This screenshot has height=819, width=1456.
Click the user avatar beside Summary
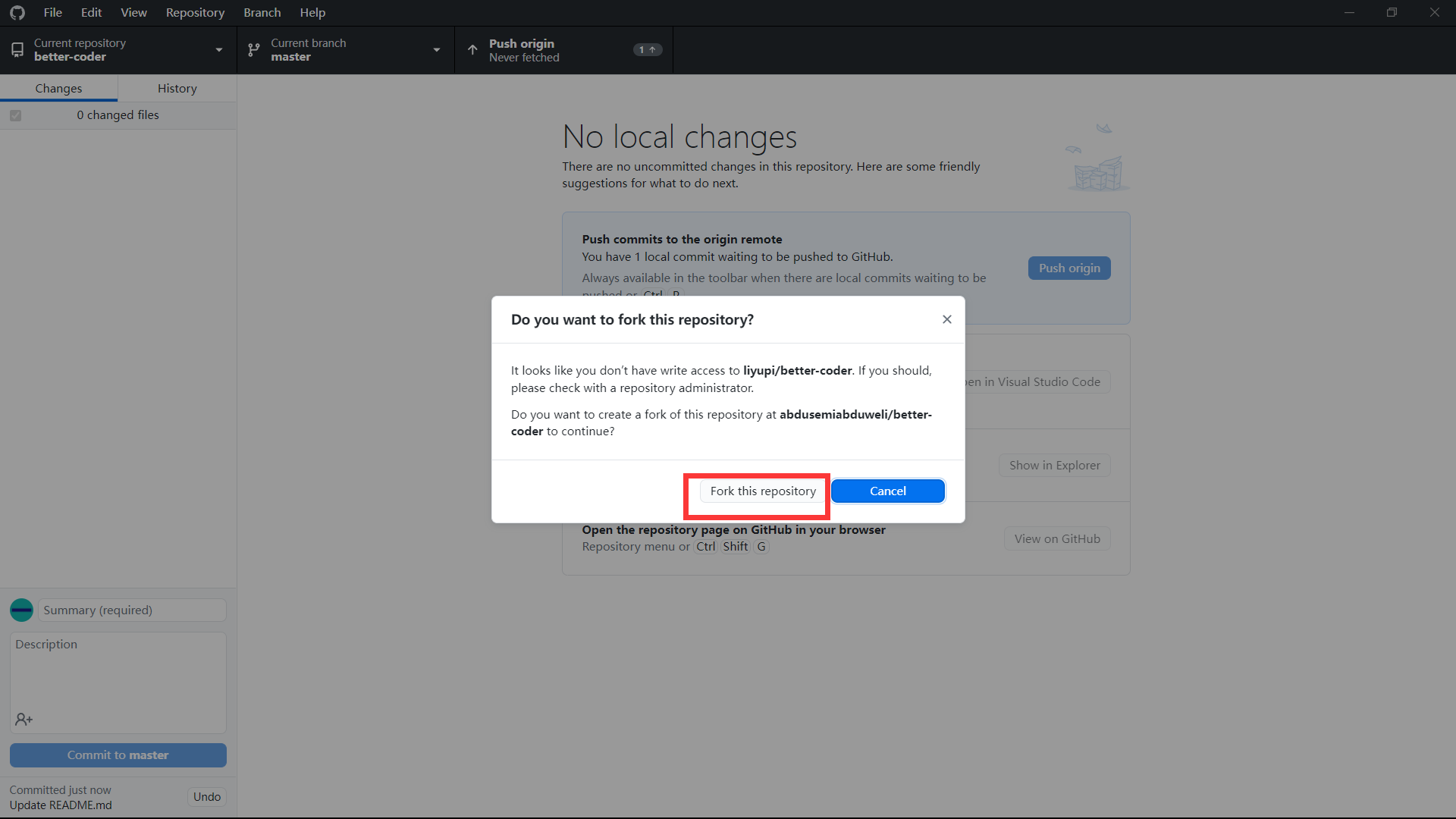(x=21, y=610)
